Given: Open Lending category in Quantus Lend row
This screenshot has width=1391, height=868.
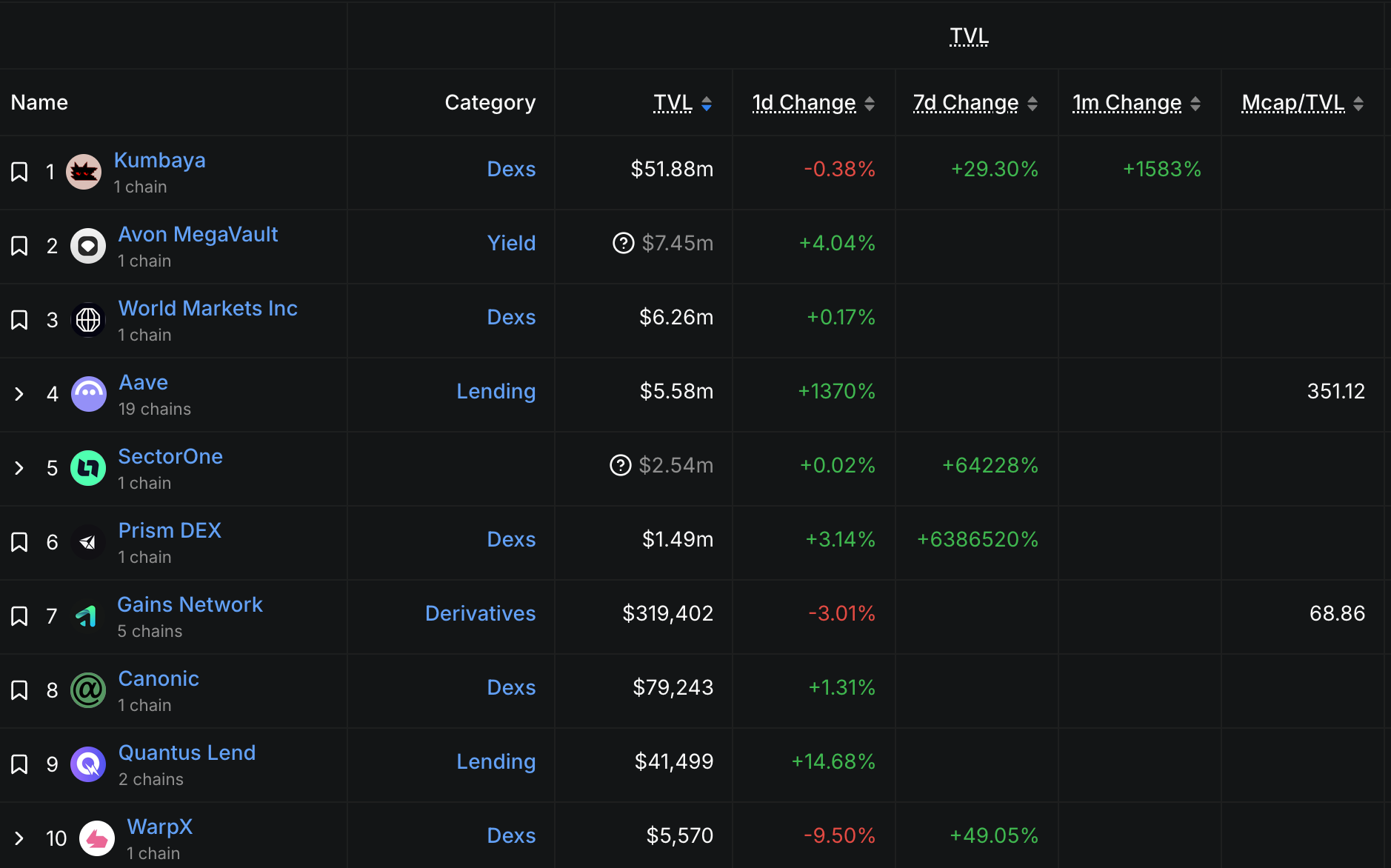Looking at the screenshot, I should (496, 761).
